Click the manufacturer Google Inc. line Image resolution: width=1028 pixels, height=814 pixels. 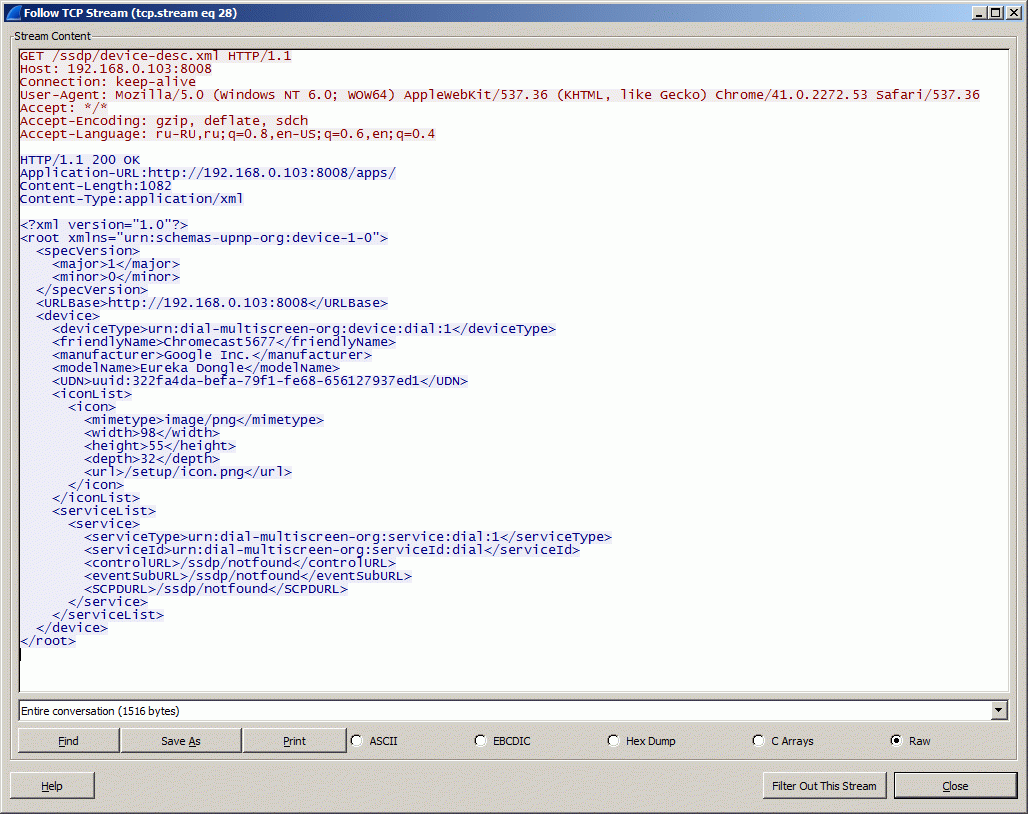click(x=212, y=355)
